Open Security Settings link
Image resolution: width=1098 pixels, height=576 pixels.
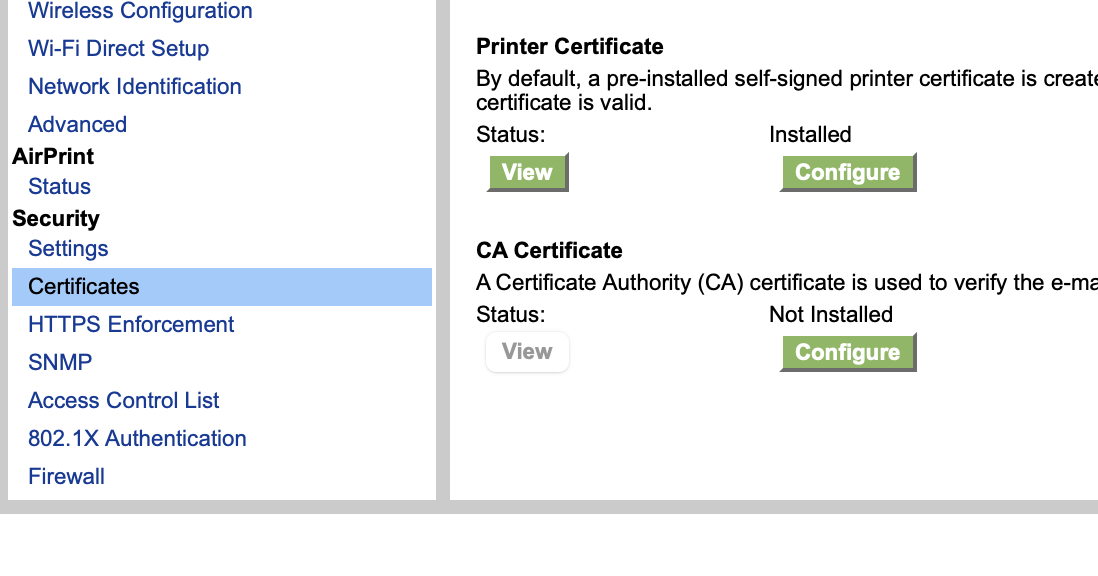click(x=68, y=248)
